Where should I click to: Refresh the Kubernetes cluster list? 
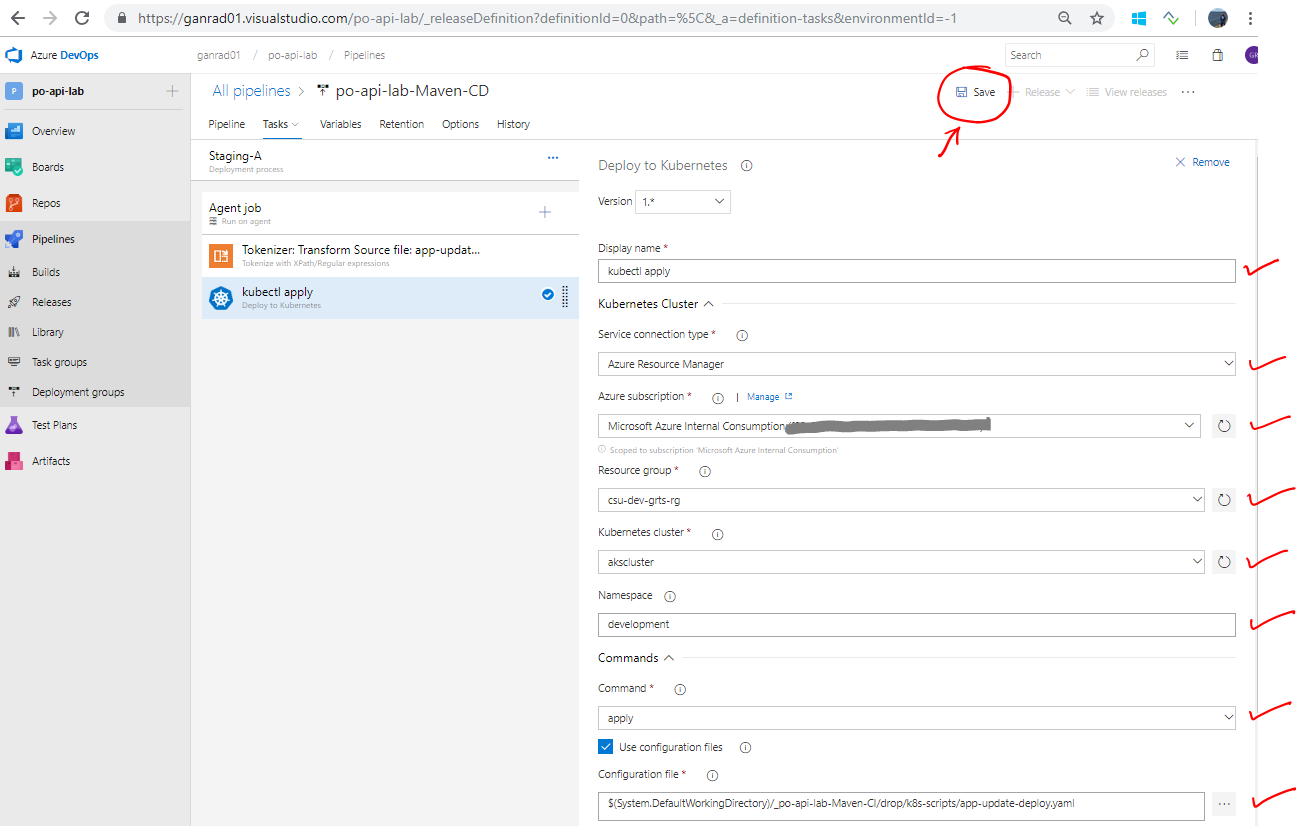1224,562
